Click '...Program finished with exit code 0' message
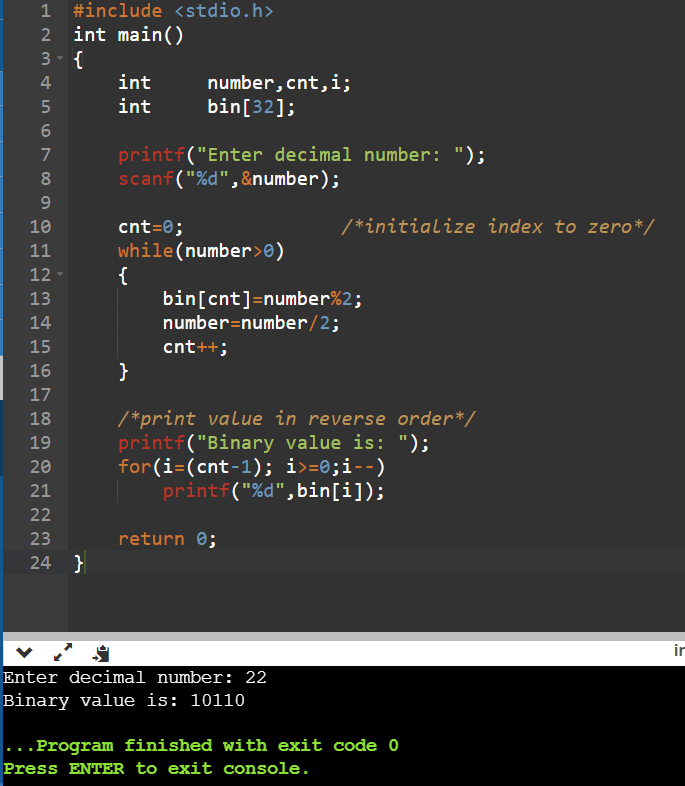Image resolution: width=685 pixels, height=786 pixels. click(x=201, y=745)
